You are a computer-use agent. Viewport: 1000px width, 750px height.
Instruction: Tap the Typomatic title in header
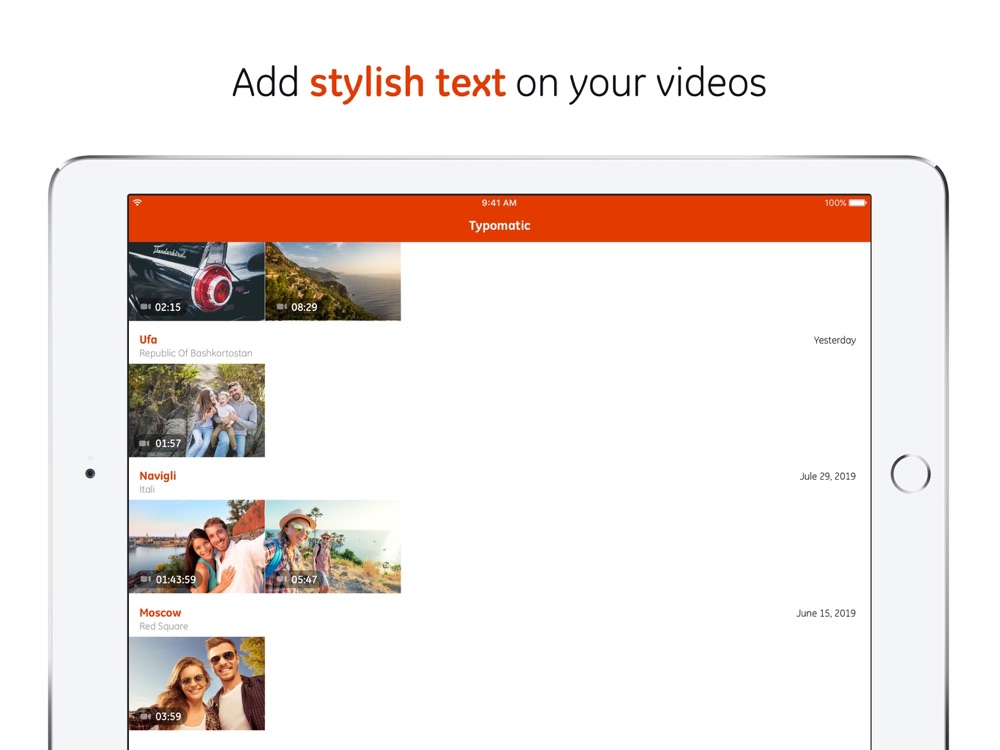coord(499,226)
